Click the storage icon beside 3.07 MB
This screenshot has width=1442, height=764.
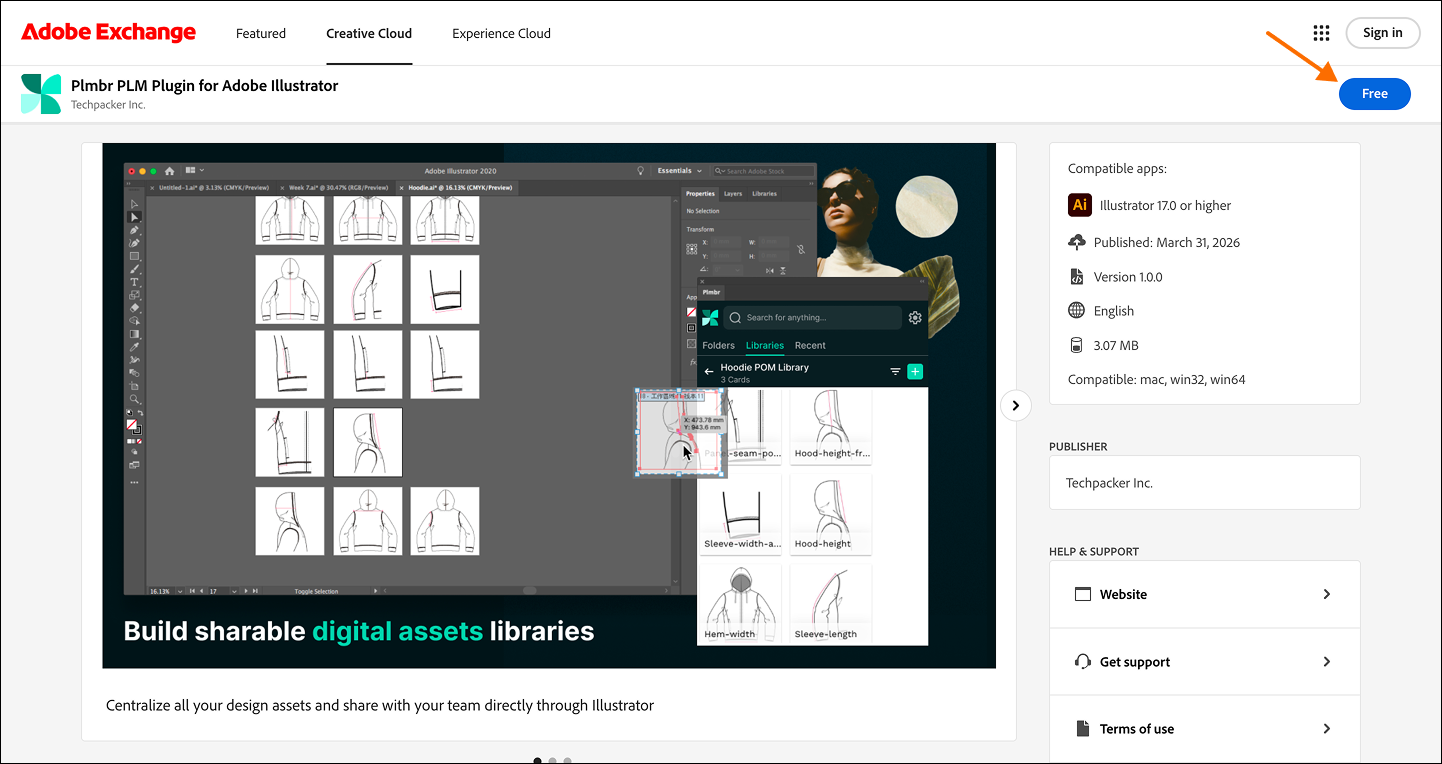coord(1078,344)
